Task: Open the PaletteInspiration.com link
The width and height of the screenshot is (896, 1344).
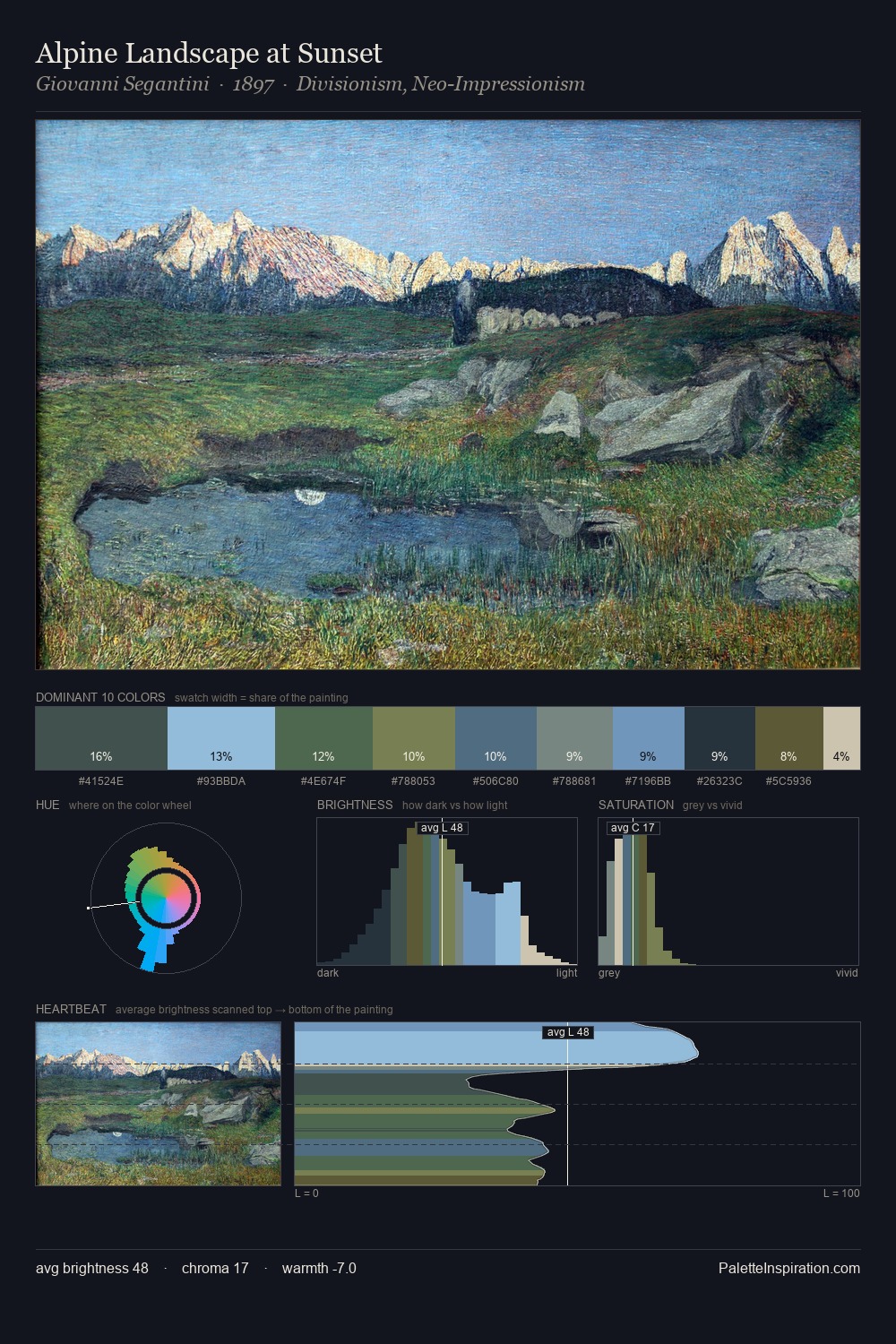Action: click(x=789, y=1268)
